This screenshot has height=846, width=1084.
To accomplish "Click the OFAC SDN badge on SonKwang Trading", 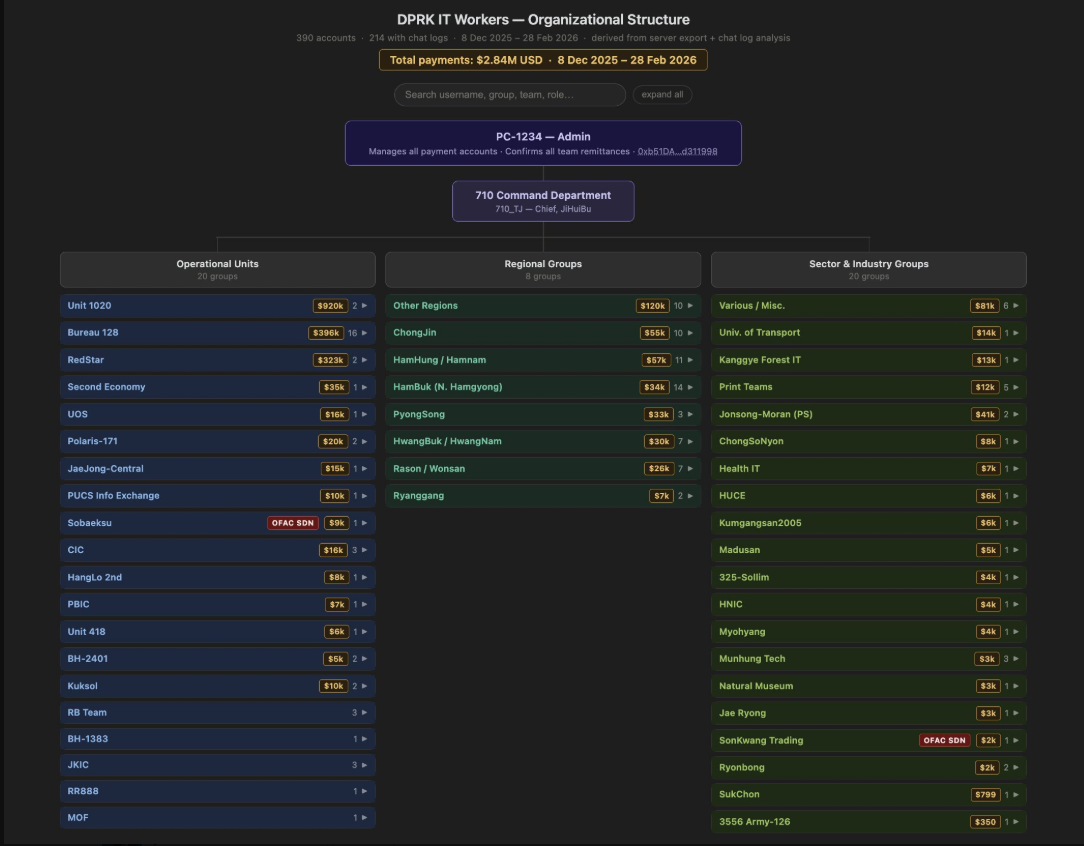I will [944, 741].
